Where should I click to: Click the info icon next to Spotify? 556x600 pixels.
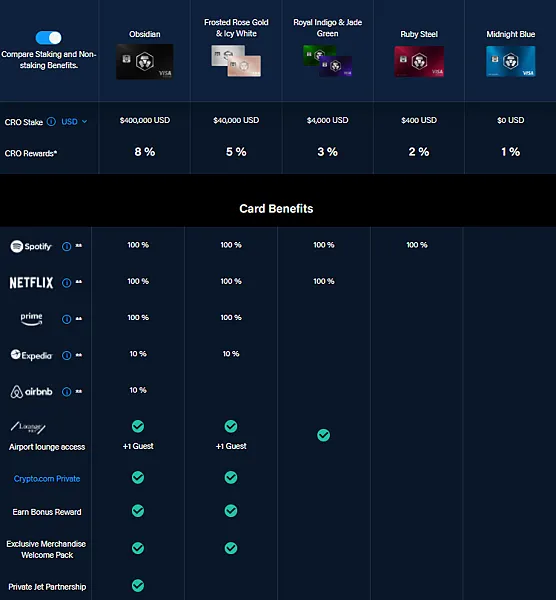(67, 246)
